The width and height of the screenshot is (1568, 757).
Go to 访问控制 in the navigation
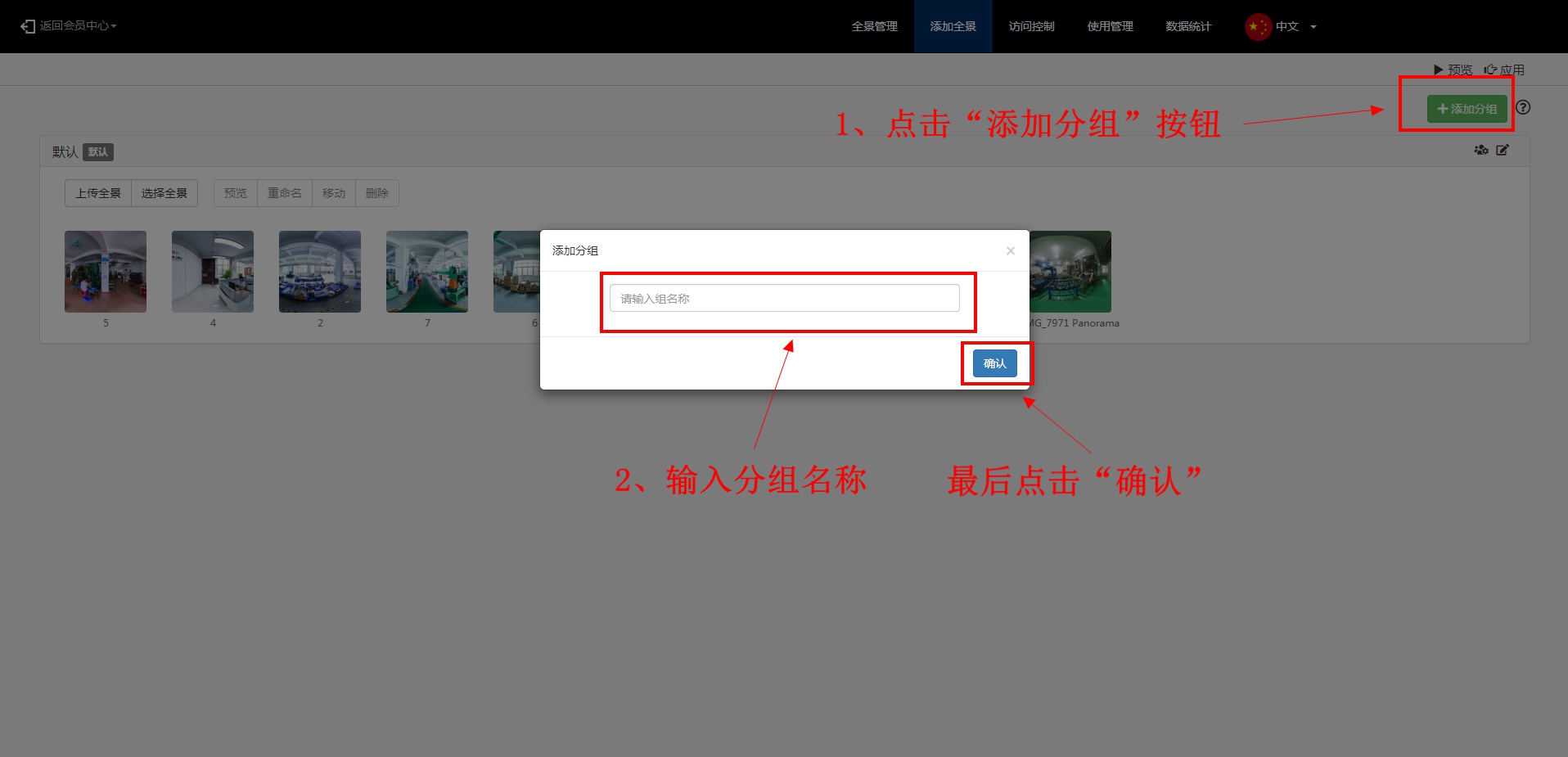1031,26
